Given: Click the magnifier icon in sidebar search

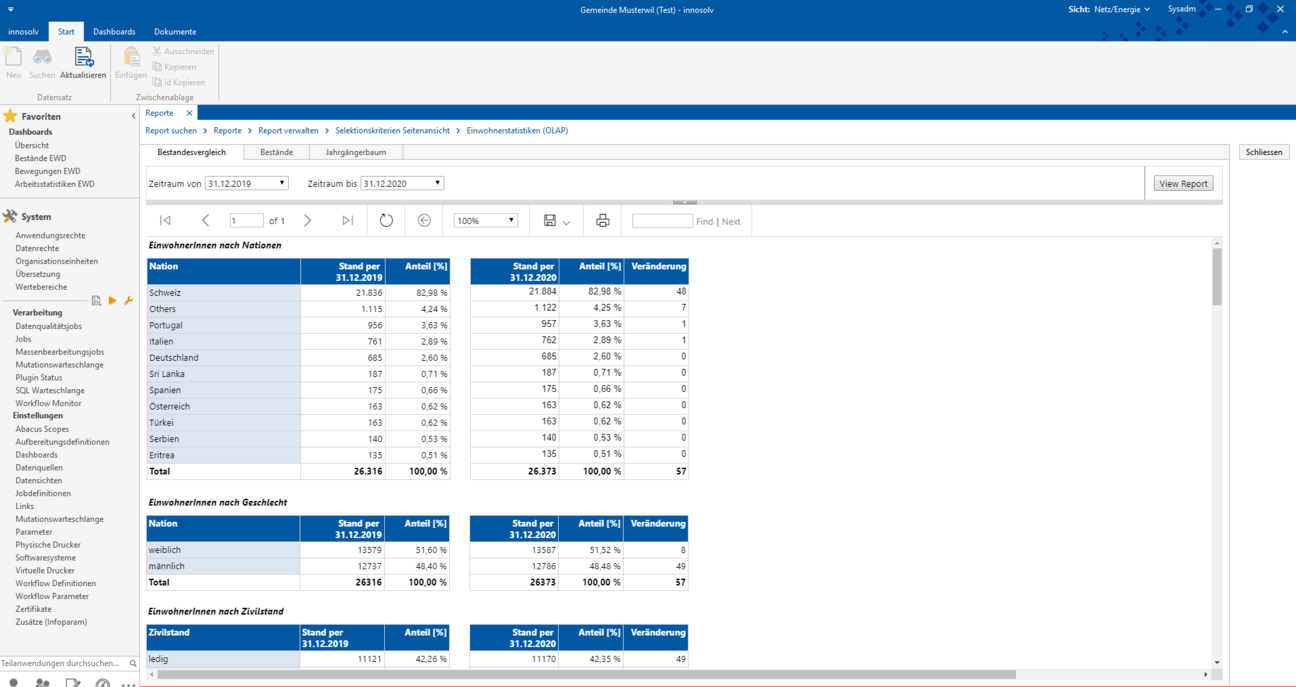Looking at the screenshot, I should pos(133,663).
